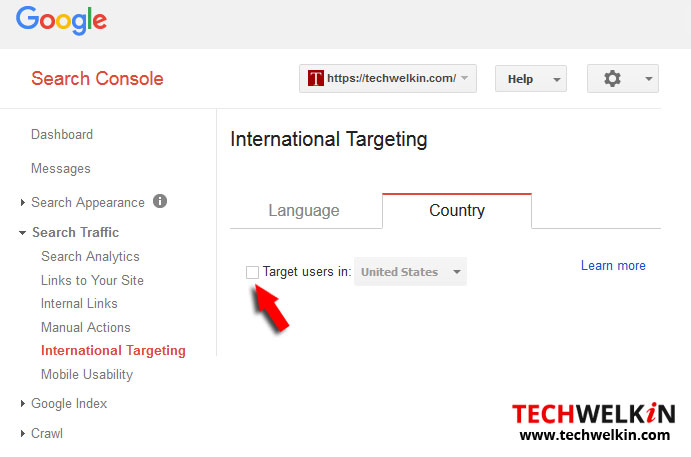
Task: Click the Google logo
Action: (61, 20)
